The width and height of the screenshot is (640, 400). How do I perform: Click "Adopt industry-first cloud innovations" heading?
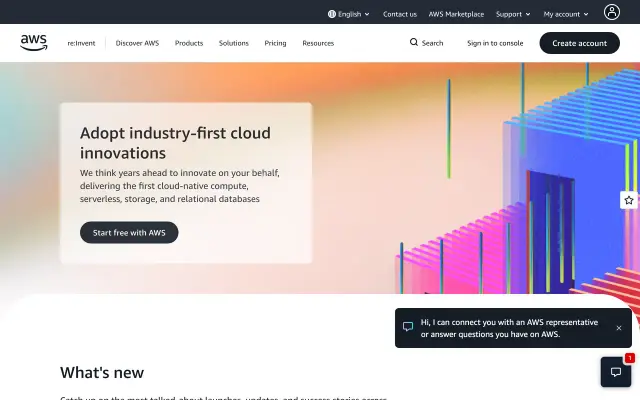175,143
